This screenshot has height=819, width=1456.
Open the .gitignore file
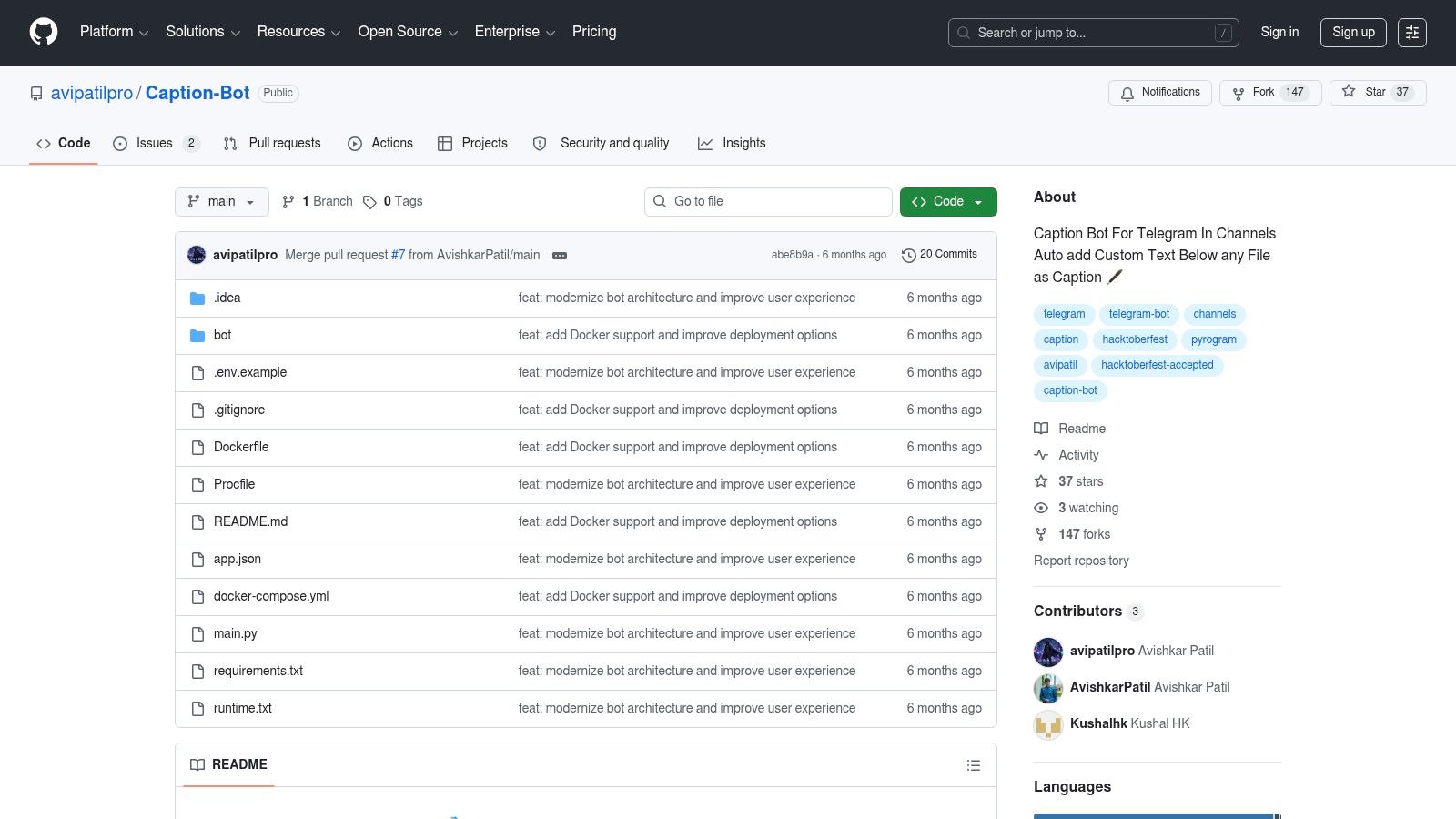239,410
